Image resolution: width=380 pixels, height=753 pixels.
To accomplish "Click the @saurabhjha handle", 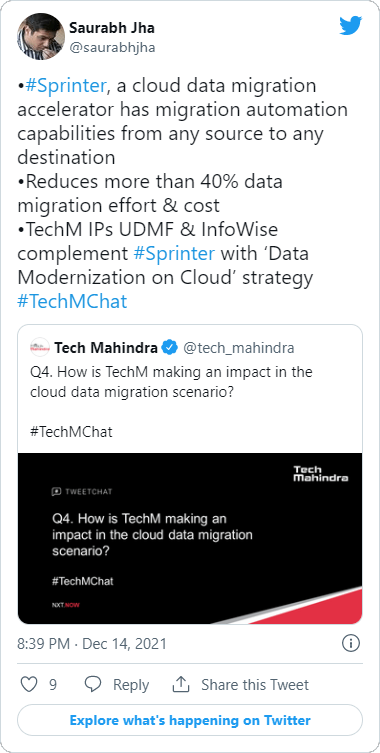I will [x=112, y=48].
